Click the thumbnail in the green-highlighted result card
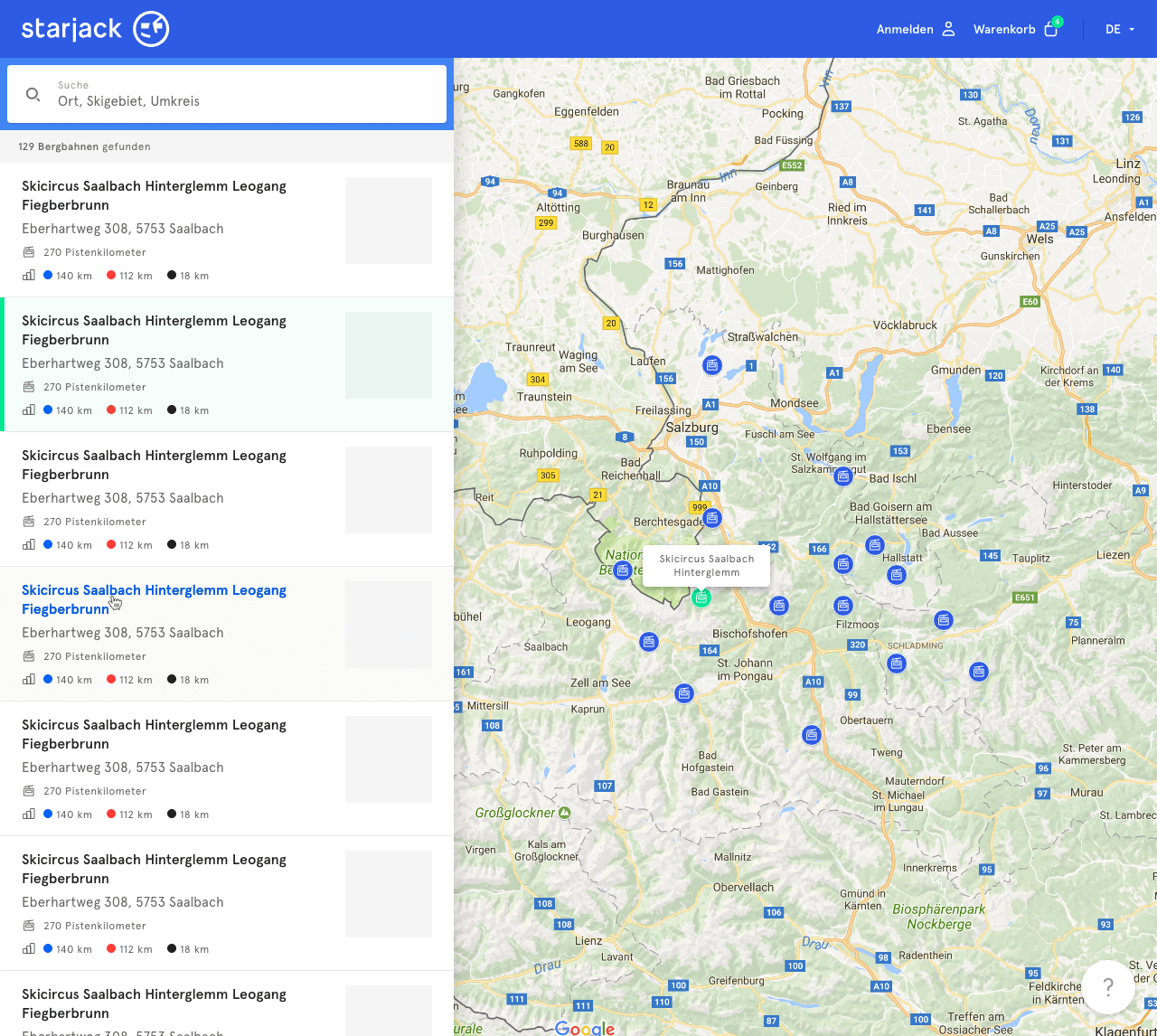Viewport: 1157px width, 1036px height. pyautogui.click(x=389, y=355)
